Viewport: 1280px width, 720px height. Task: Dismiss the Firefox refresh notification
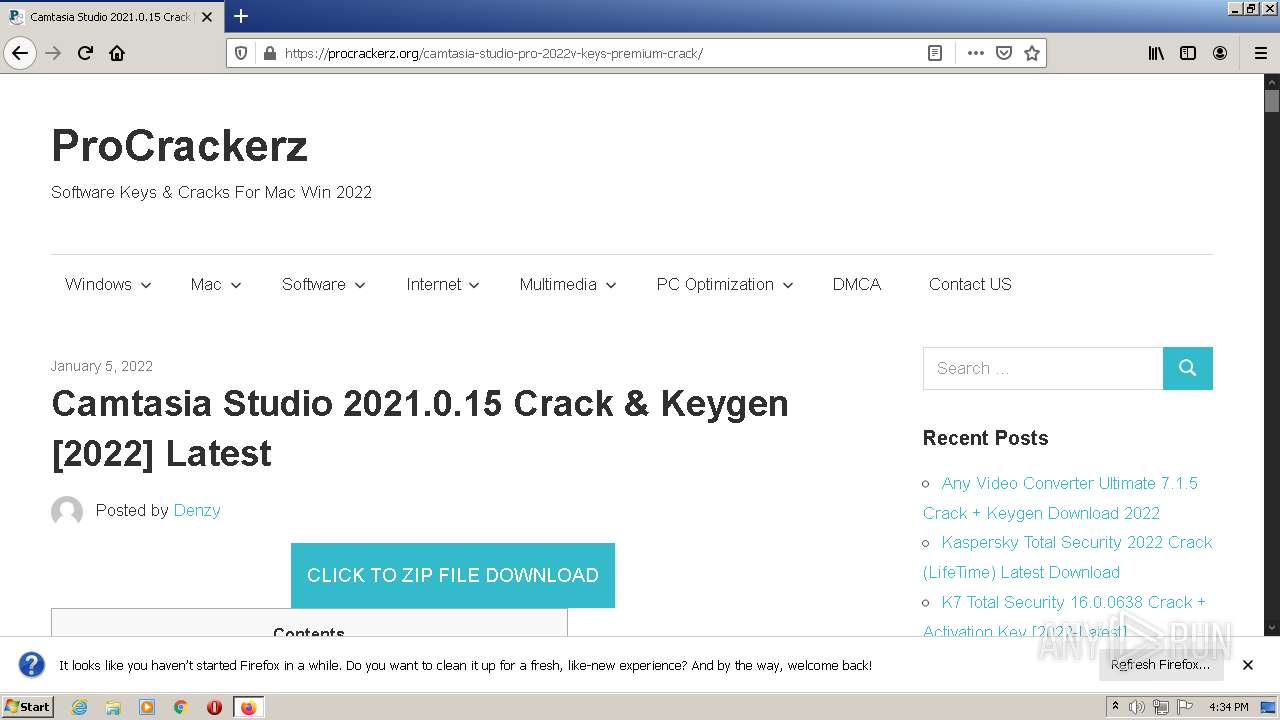click(x=1248, y=665)
